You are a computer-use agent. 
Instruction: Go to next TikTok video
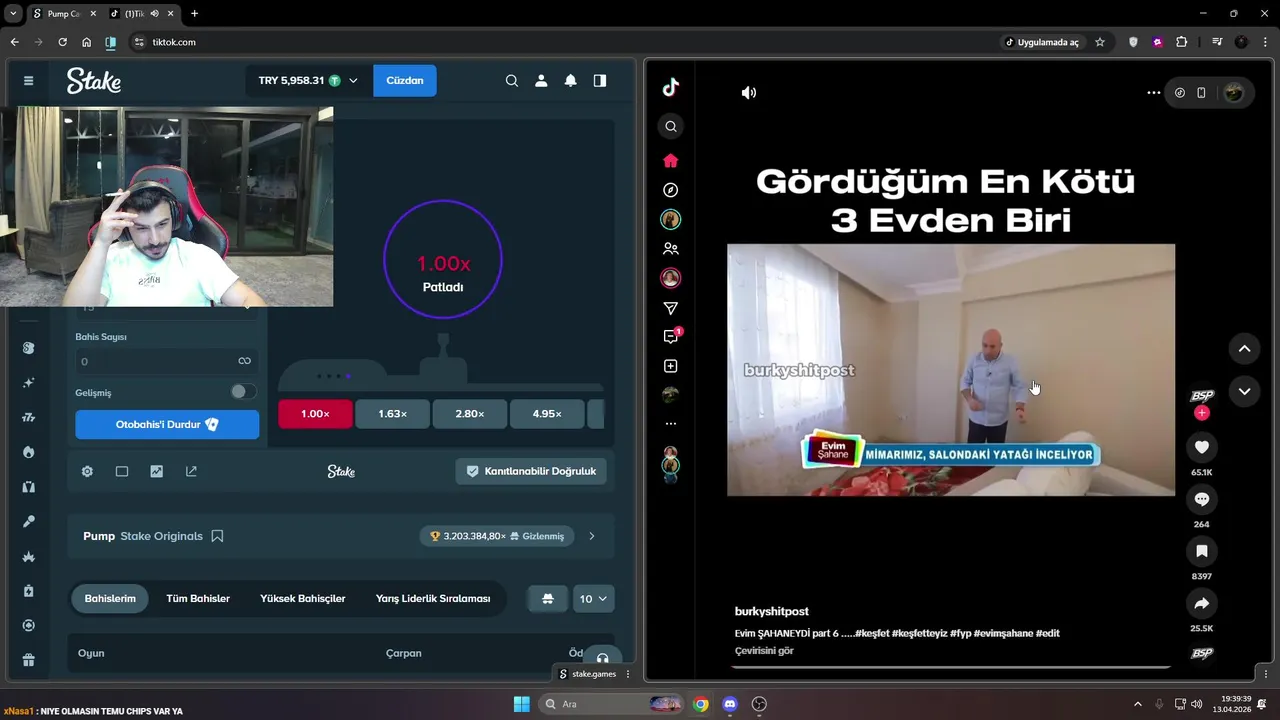pos(1244,391)
